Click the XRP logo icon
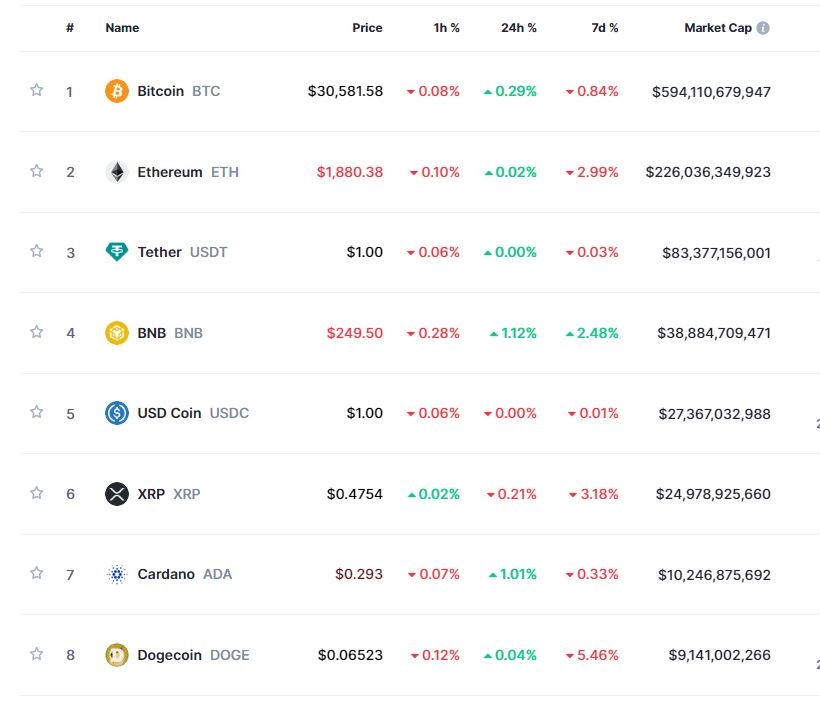820x704 pixels. coord(117,494)
